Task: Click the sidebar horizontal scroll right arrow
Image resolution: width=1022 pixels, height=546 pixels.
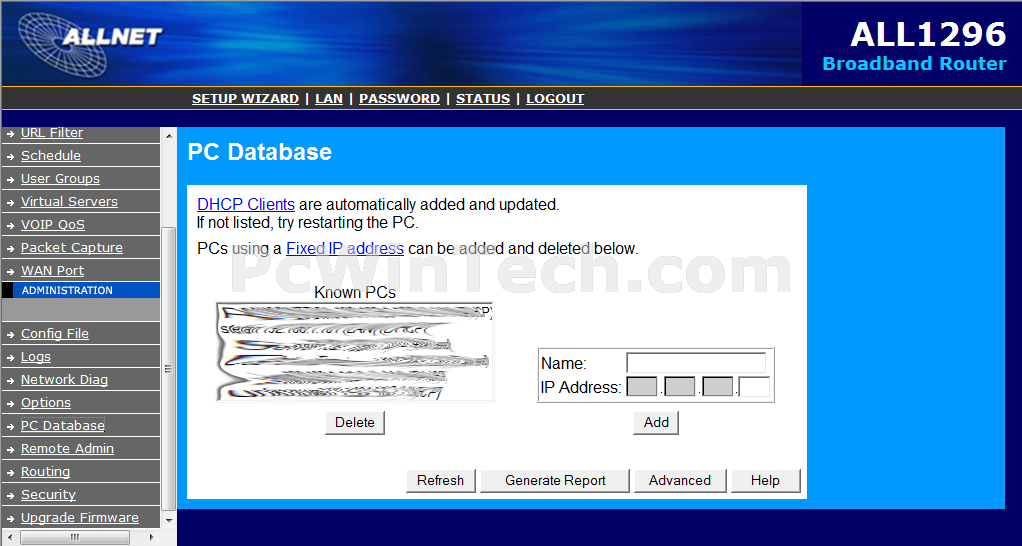Action: click(152, 538)
